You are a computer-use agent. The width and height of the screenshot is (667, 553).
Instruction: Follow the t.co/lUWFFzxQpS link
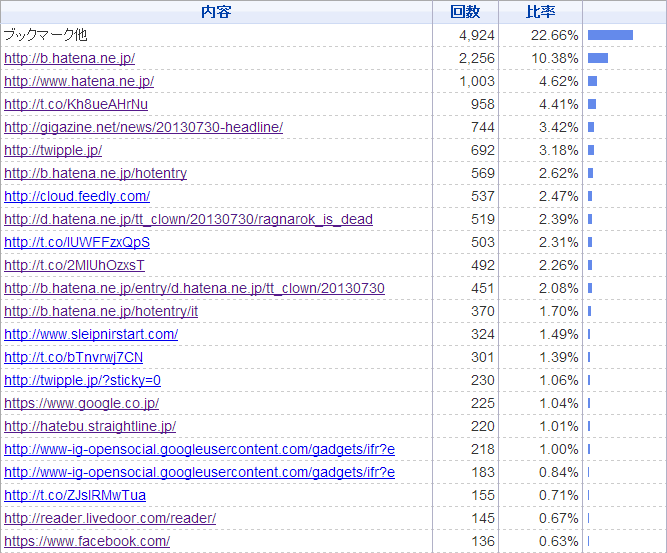click(77, 242)
